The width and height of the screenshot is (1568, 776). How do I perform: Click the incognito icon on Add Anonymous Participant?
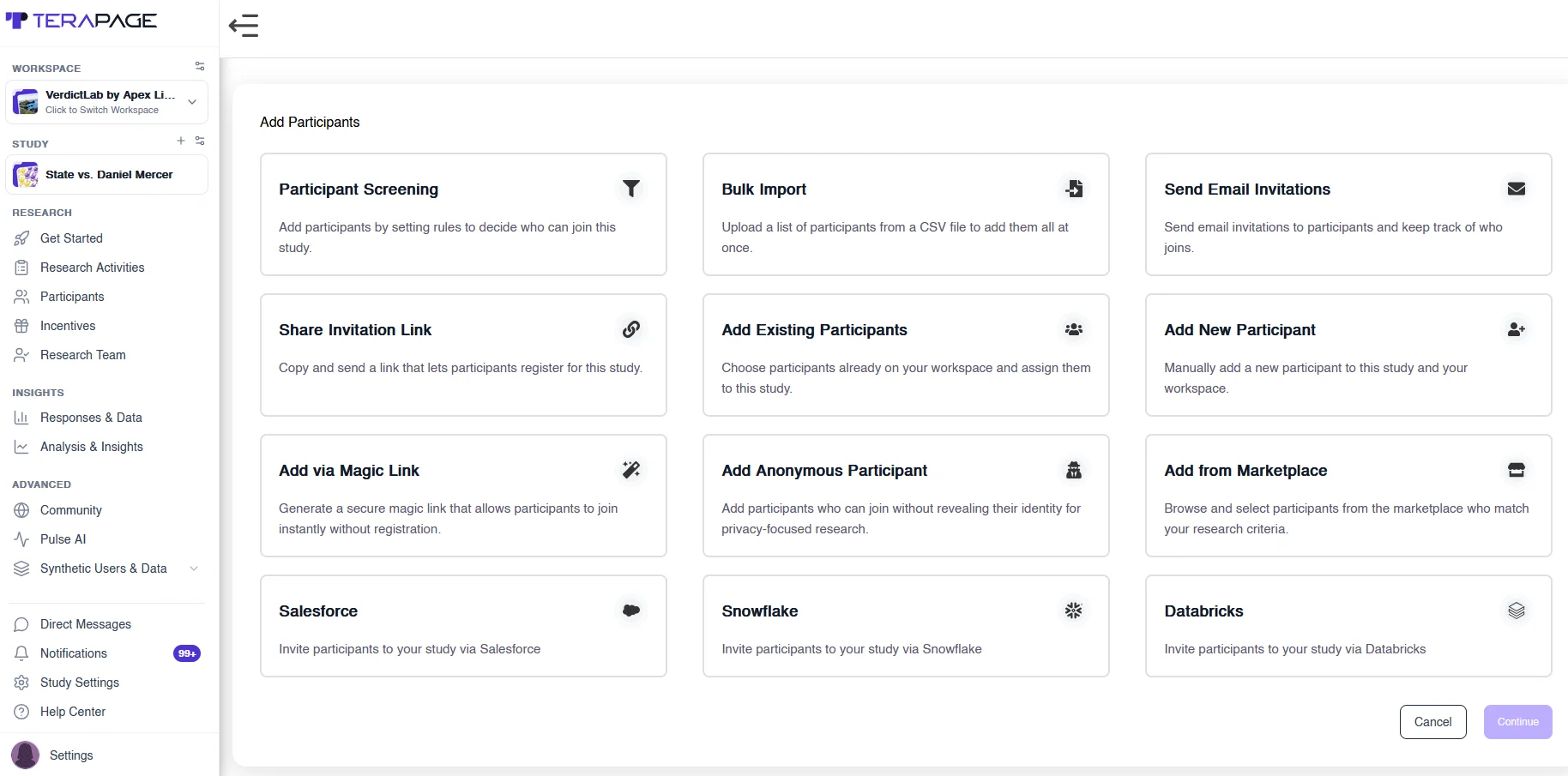point(1074,470)
